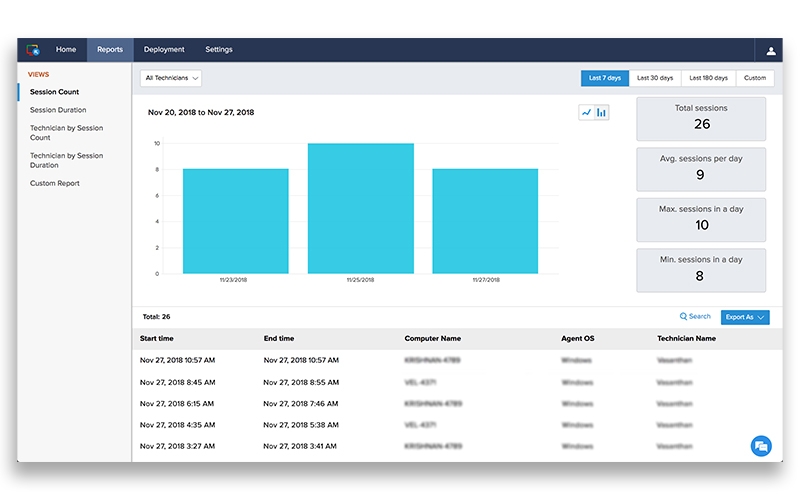Choose the Custom date range option
Image resolution: width=800 pixels, height=500 pixels.
point(755,78)
